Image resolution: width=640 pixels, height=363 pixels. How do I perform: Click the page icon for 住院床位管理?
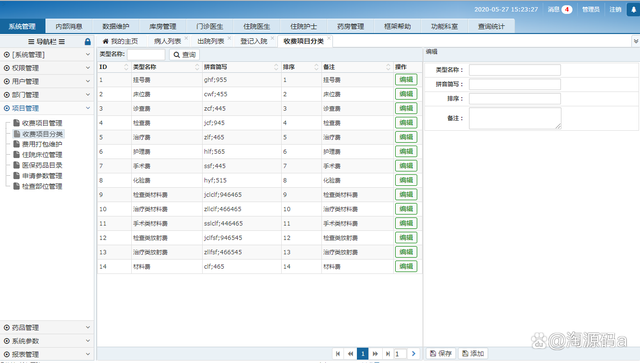(17, 154)
